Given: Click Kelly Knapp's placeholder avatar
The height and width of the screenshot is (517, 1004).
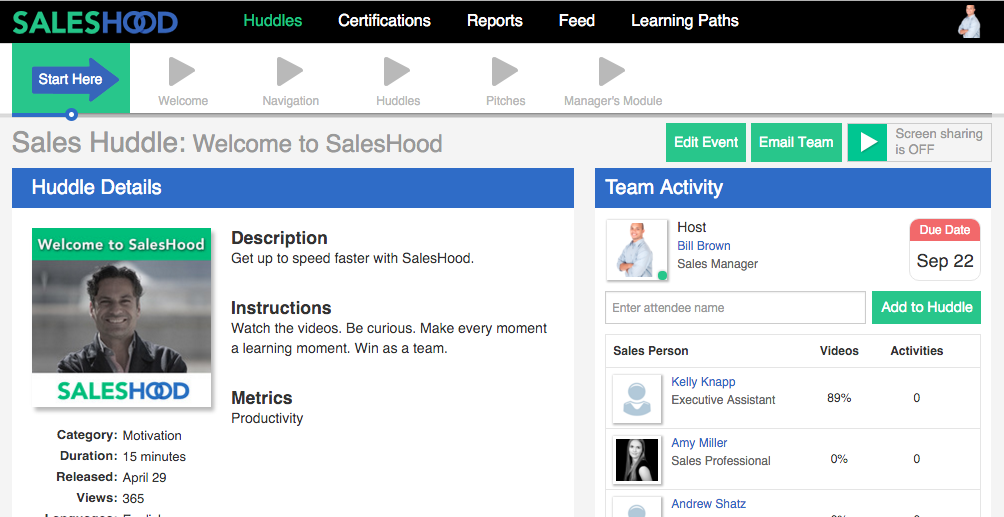Looking at the screenshot, I should pyautogui.click(x=637, y=399).
